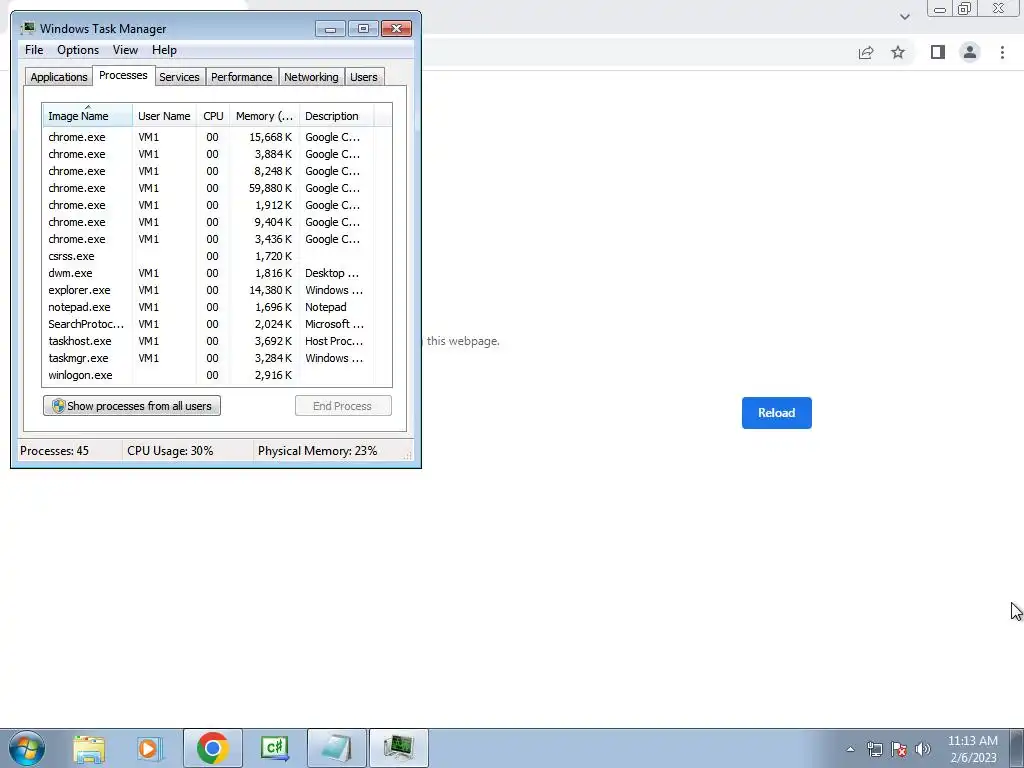Sort by Description column header
The width and height of the screenshot is (1024, 768).
[337, 115]
